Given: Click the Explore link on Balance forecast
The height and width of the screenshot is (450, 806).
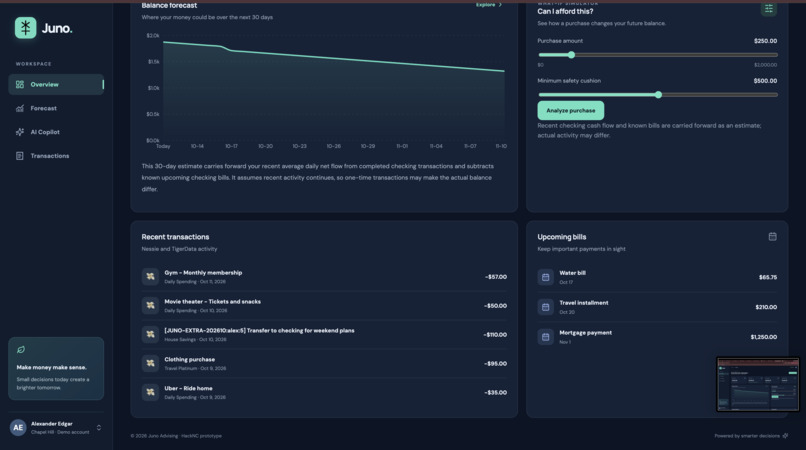Looking at the screenshot, I should [489, 5].
